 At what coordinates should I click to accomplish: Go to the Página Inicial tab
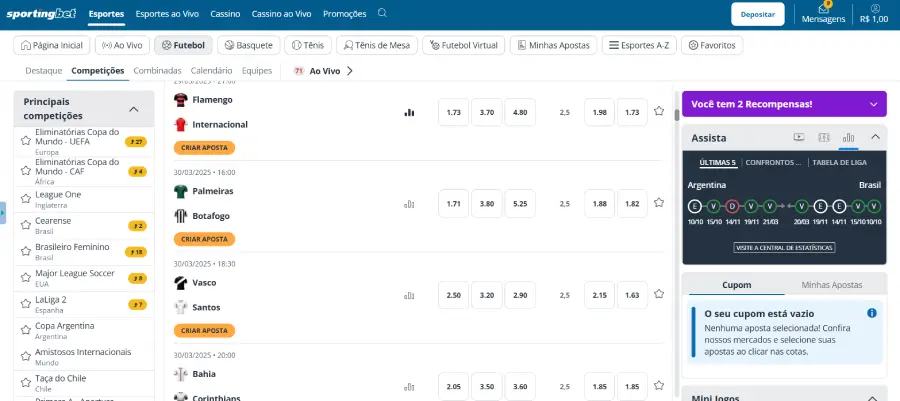52,45
